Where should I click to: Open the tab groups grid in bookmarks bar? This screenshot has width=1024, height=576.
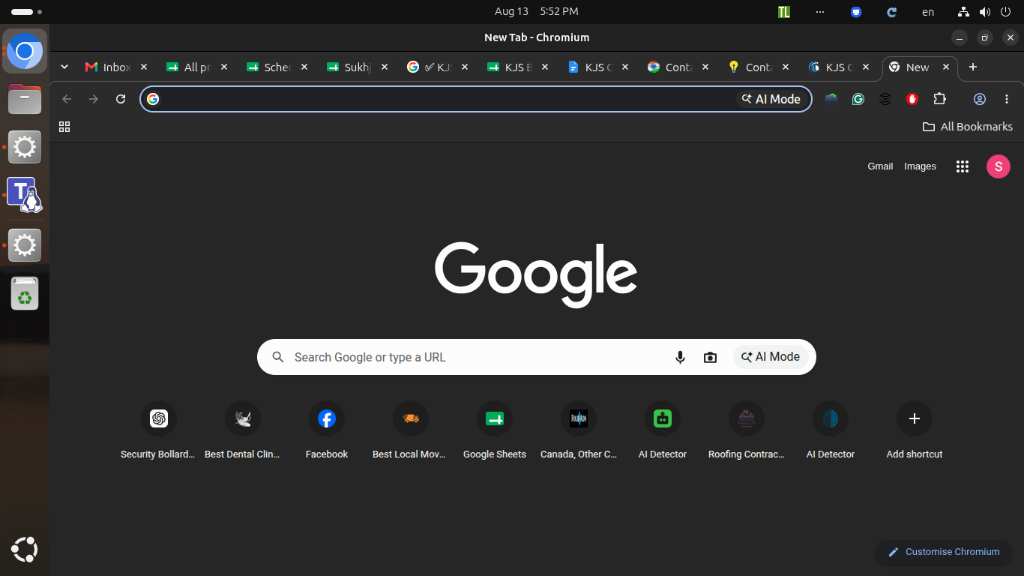pos(64,127)
